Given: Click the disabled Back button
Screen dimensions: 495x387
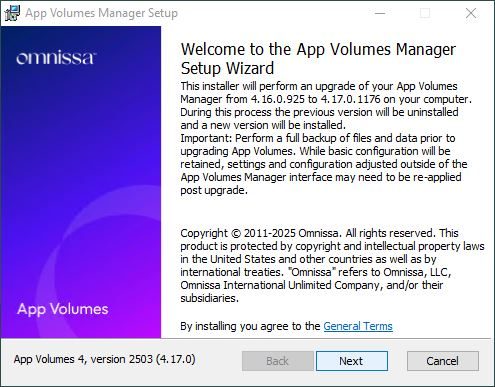Looking at the screenshot, I should pos(277,361).
